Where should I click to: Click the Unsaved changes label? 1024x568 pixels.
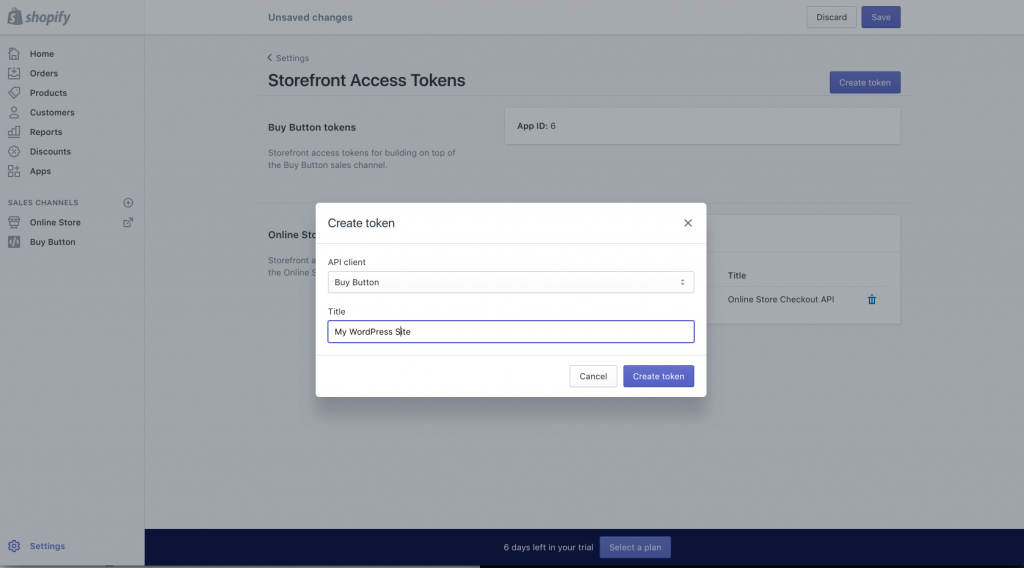310,18
